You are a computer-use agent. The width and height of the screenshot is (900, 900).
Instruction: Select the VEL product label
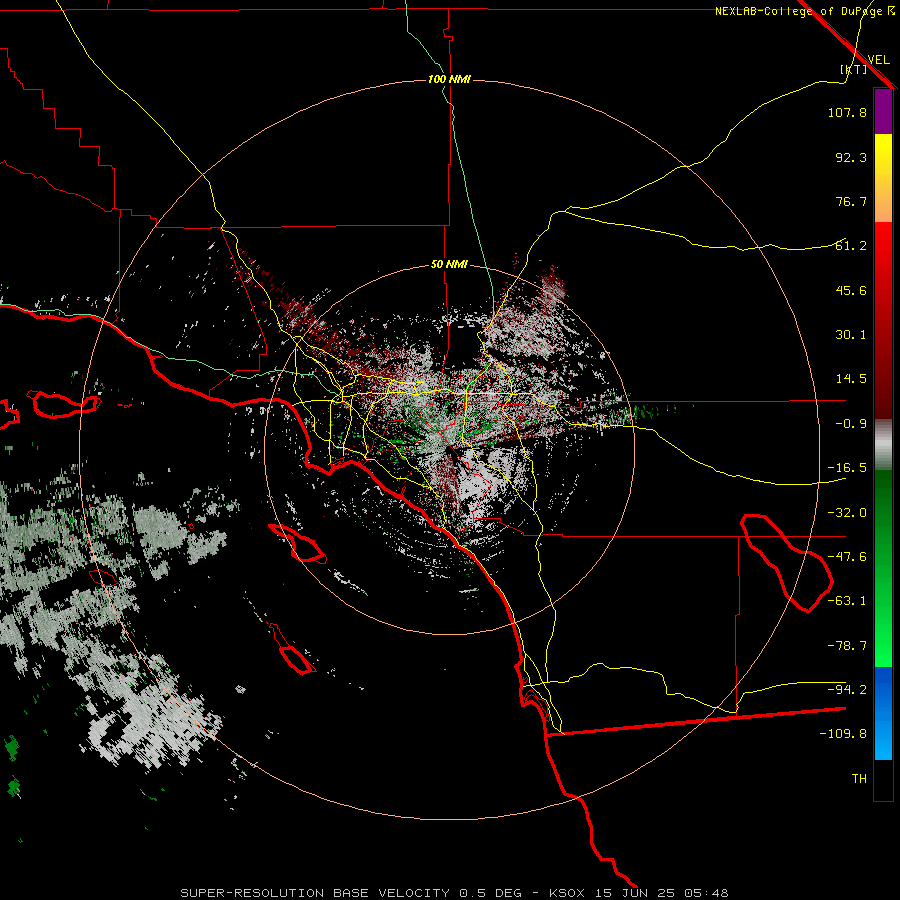878,60
